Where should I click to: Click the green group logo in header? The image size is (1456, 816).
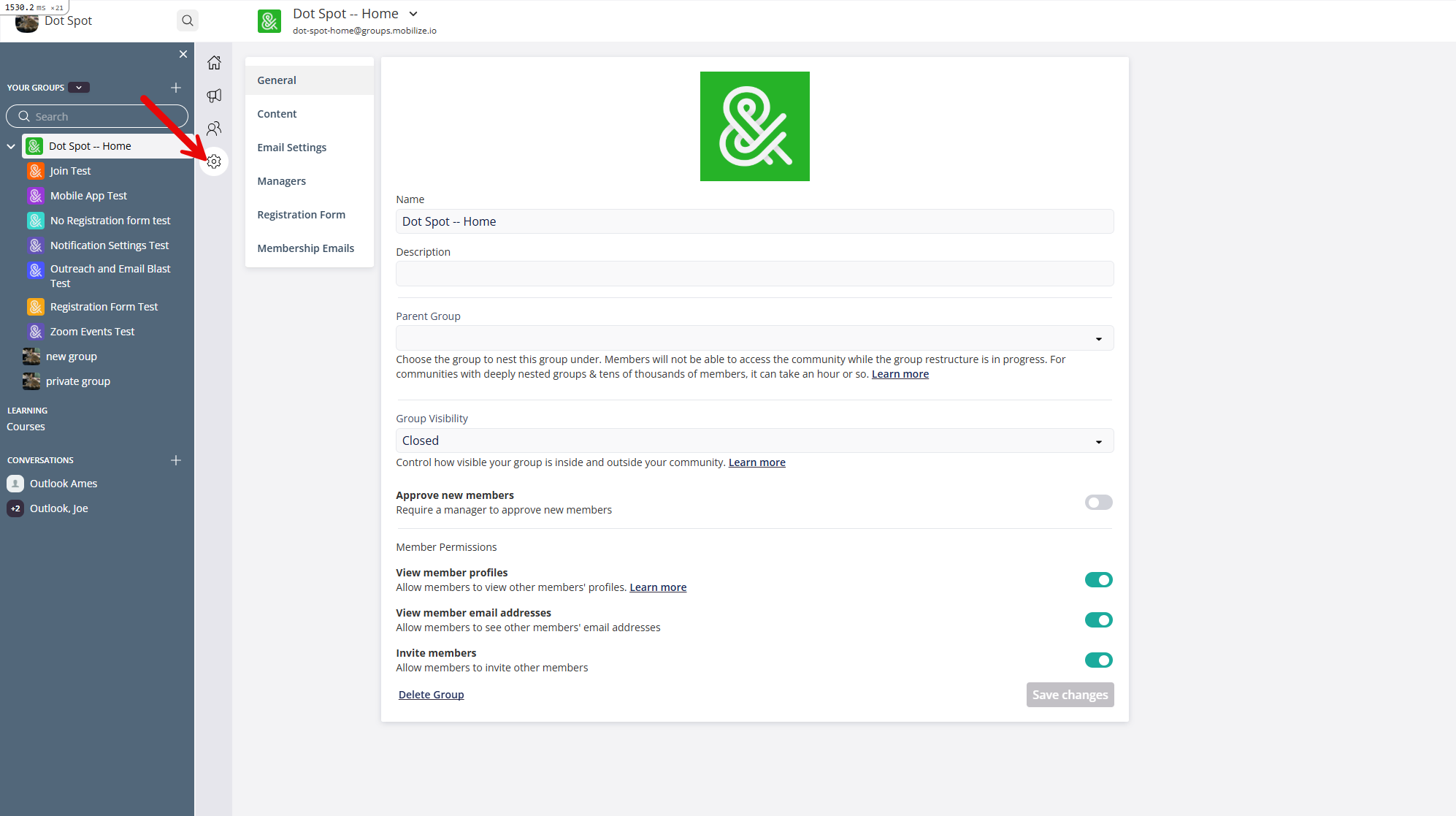click(269, 21)
